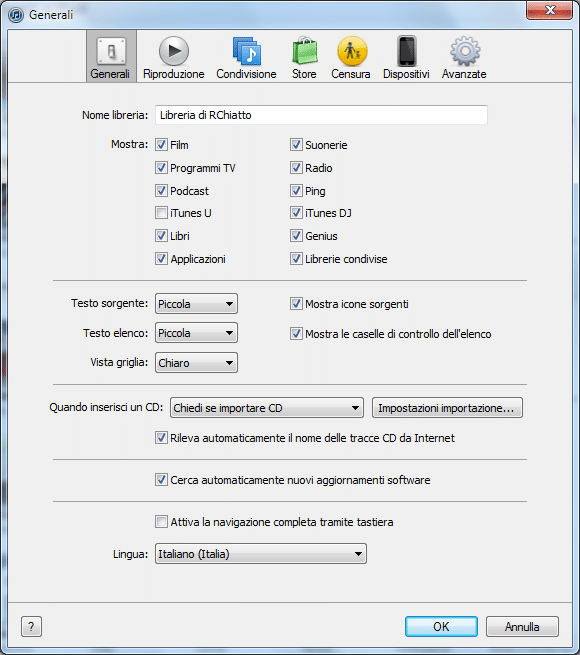Expand the Testo sorgente dropdown
580x655 pixels.
196,304
